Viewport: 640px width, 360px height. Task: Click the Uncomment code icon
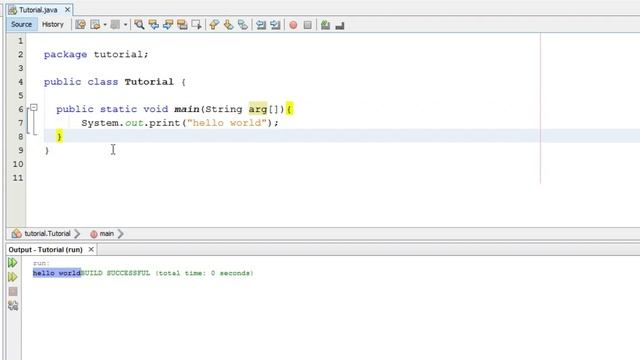tap(340, 25)
